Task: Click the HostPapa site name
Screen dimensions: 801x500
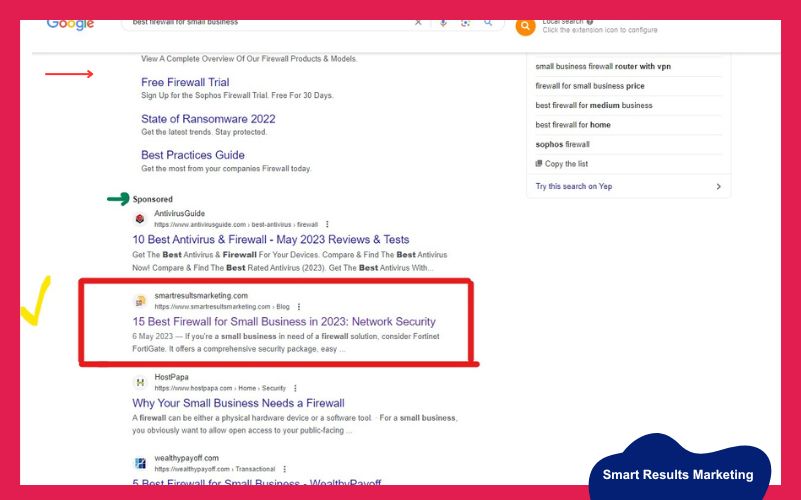Action: click(171, 377)
